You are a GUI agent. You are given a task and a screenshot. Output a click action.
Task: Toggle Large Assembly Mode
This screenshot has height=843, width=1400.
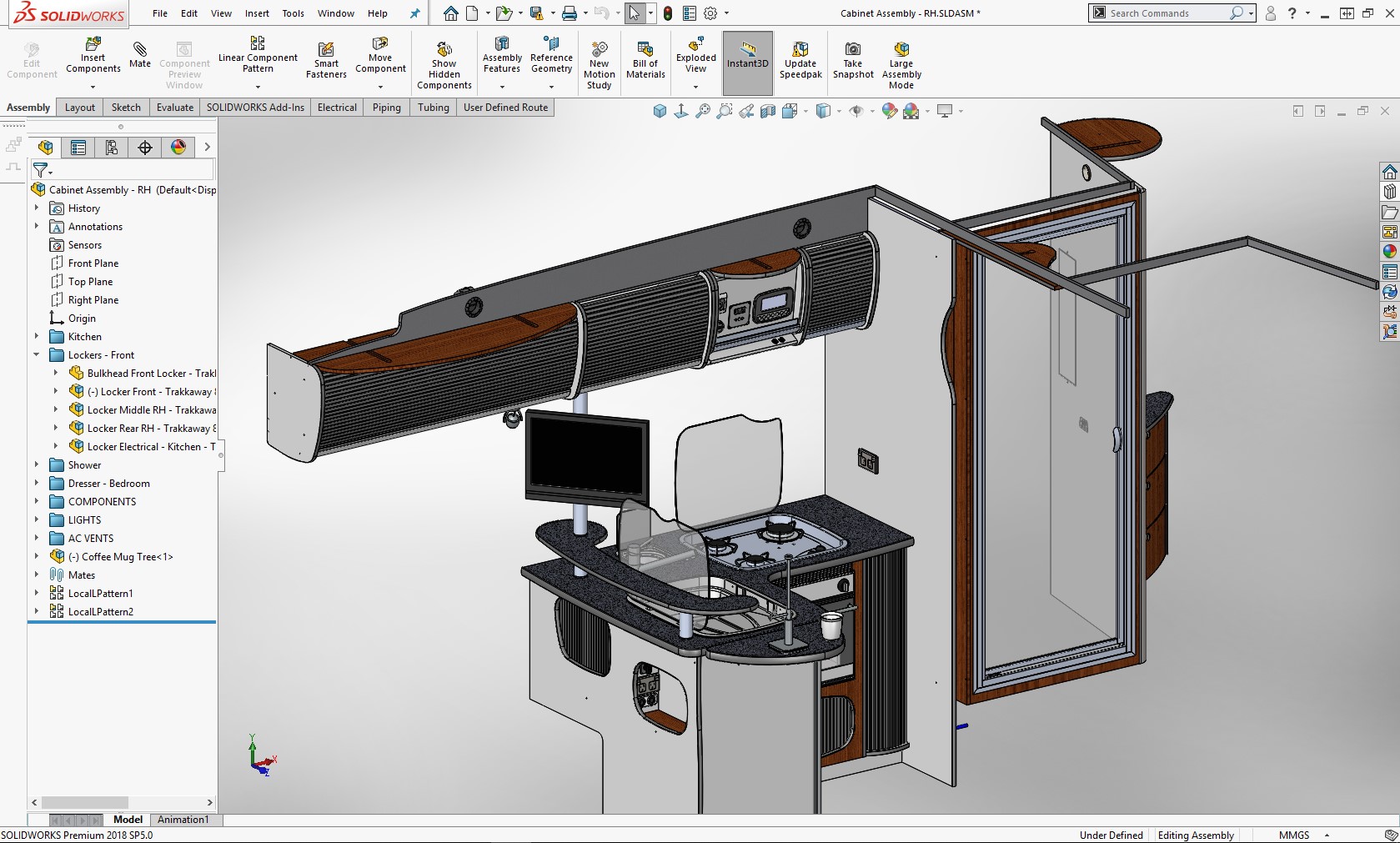[901, 50]
